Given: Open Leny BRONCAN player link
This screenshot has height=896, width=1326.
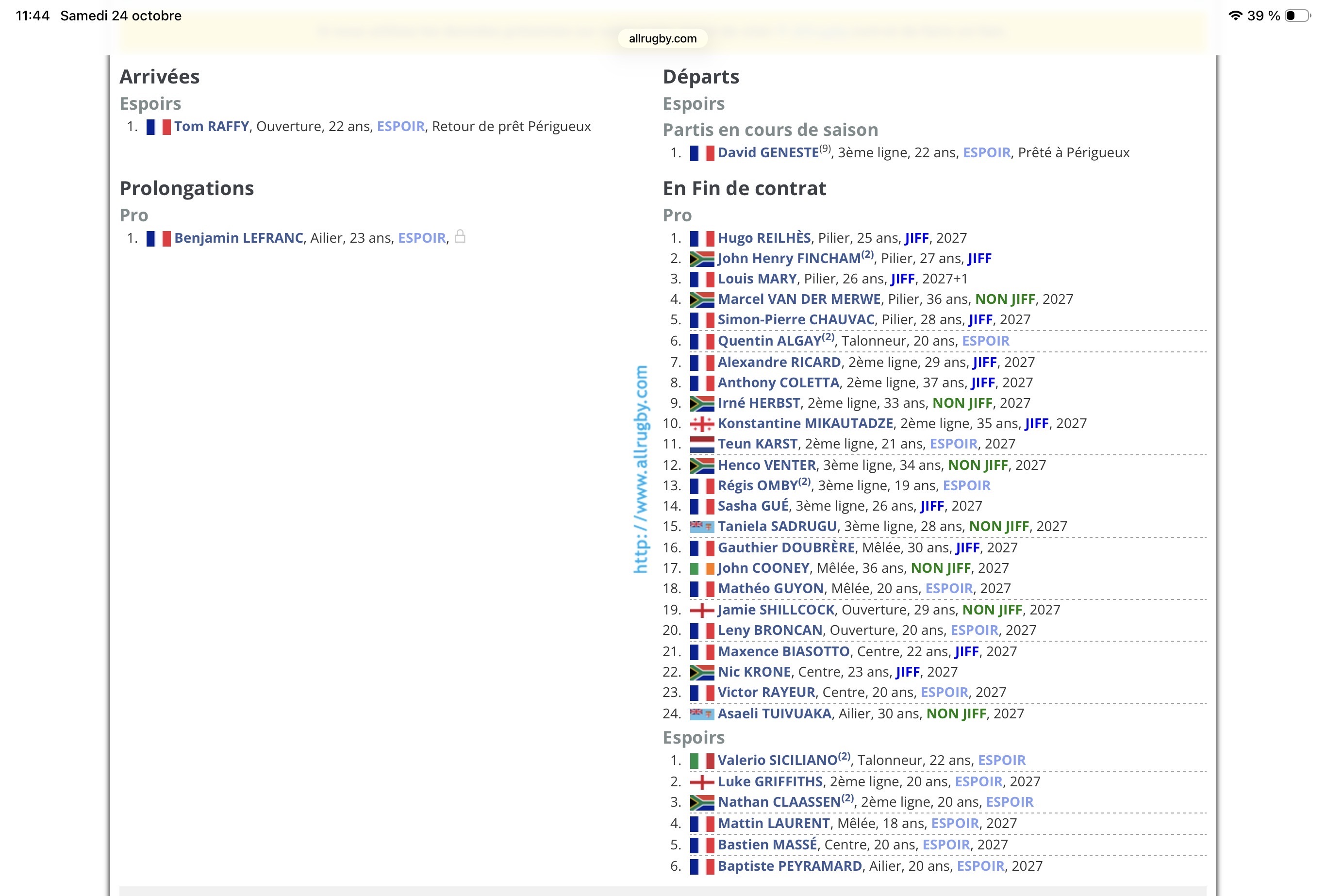Looking at the screenshot, I should pos(770,630).
